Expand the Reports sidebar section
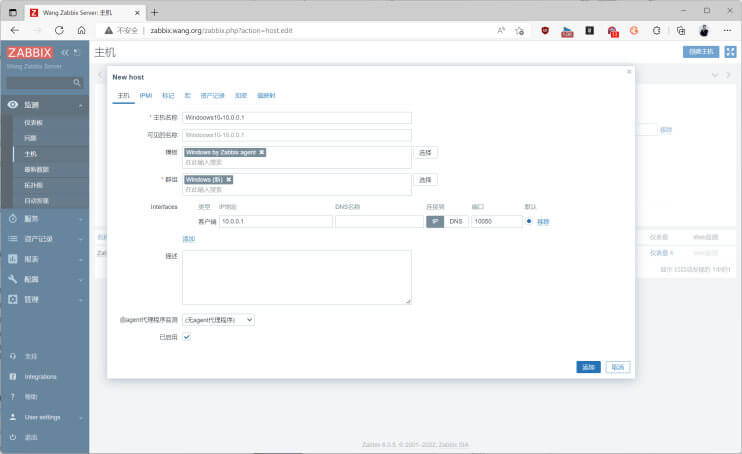This screenshot has height=454, width=742. 81,259
